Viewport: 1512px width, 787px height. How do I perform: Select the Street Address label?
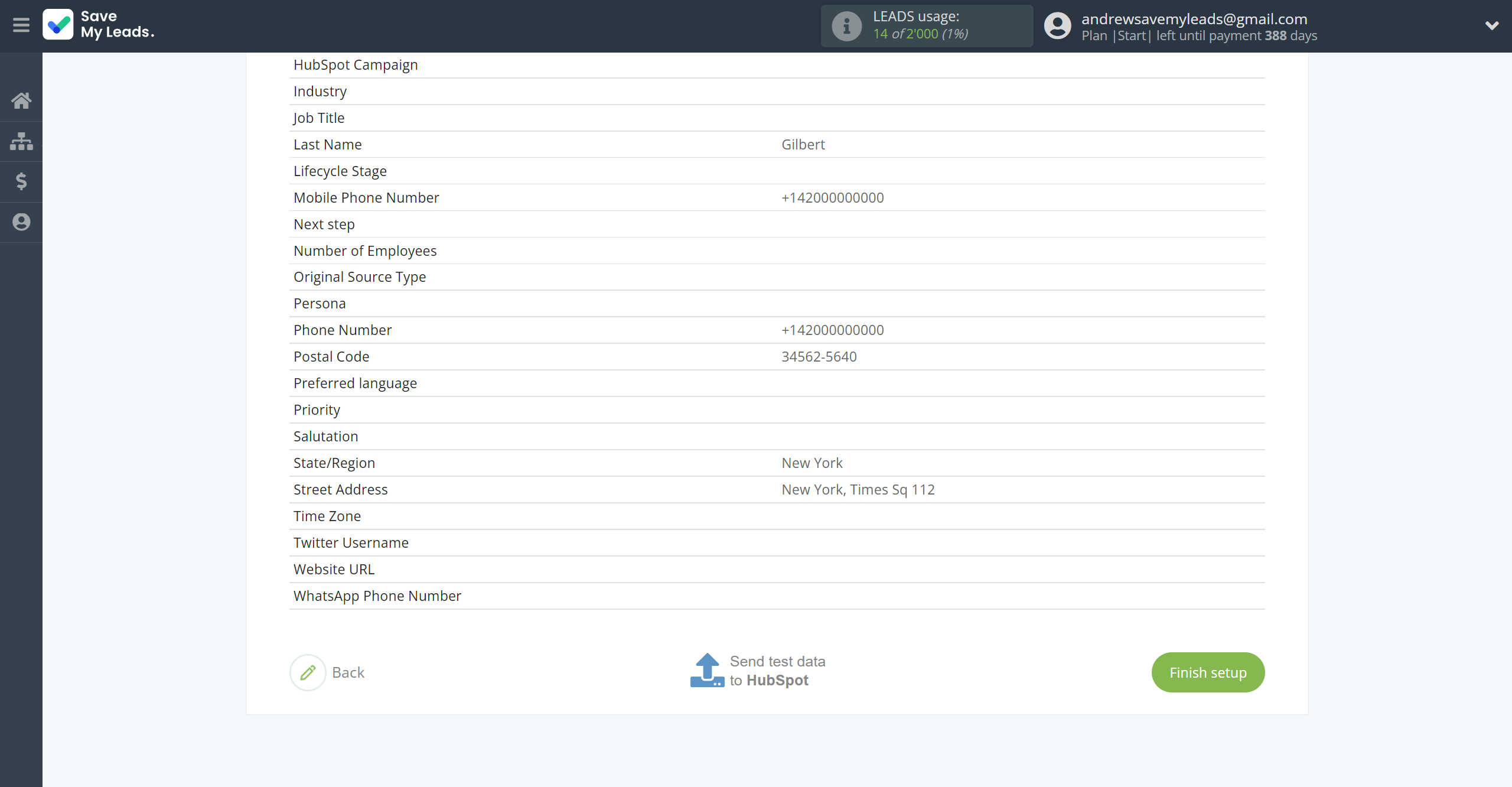[x=340, y=490]
